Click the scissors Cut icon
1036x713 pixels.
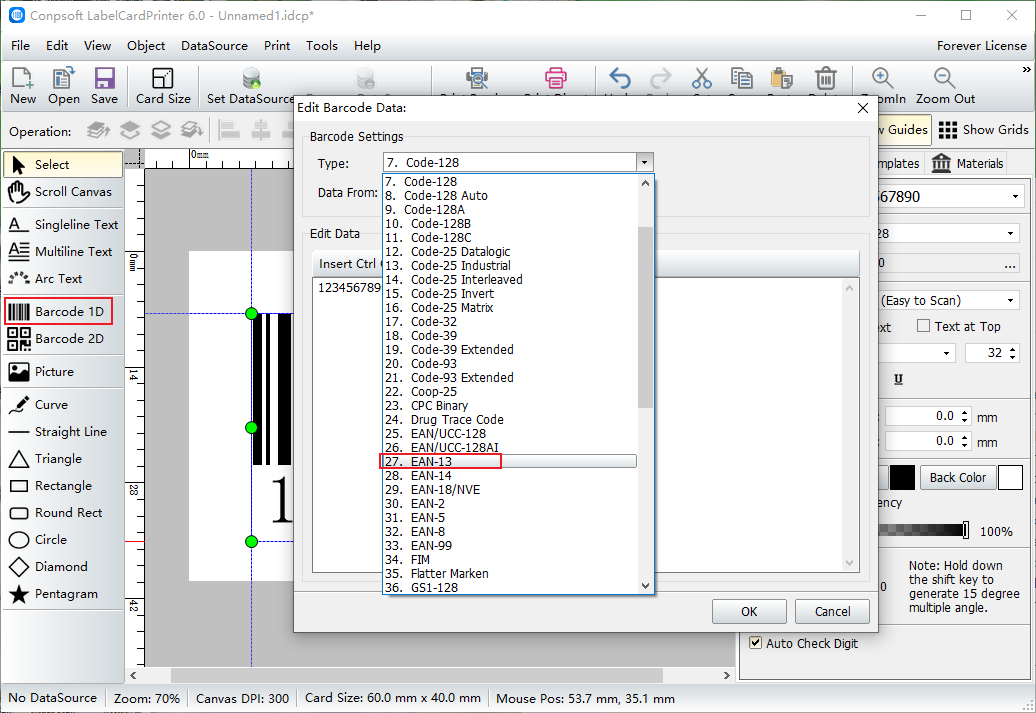tap(702, 79)
